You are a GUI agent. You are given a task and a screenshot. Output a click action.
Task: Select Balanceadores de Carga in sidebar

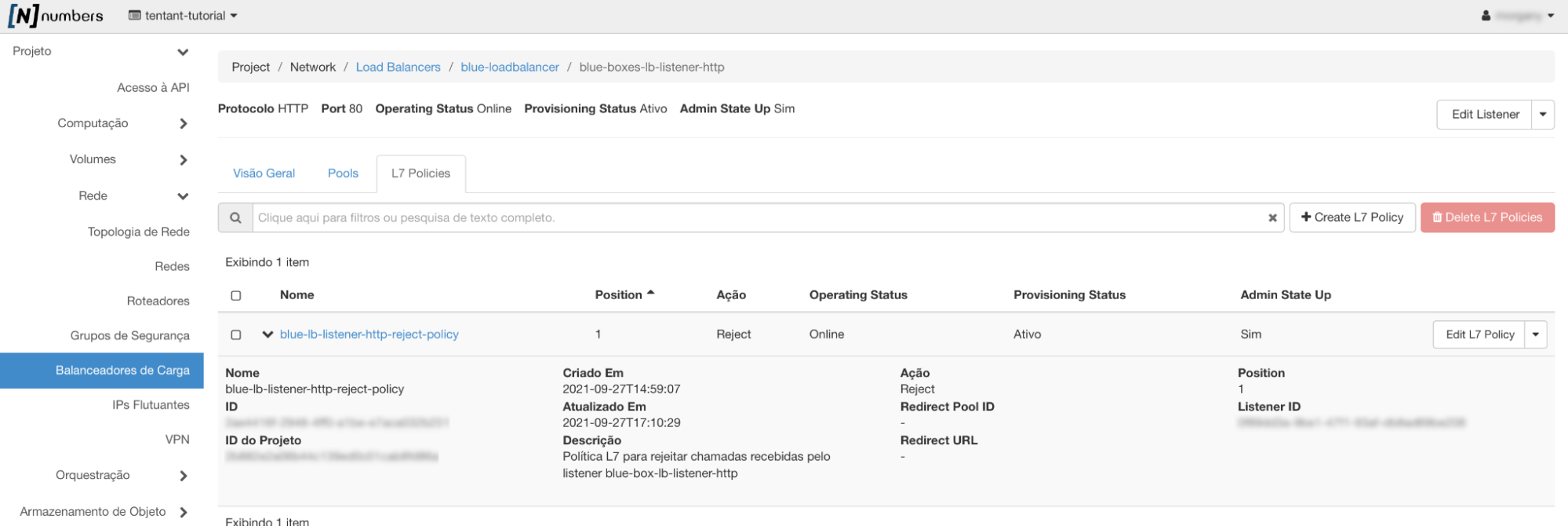click(x=102, y=370)
